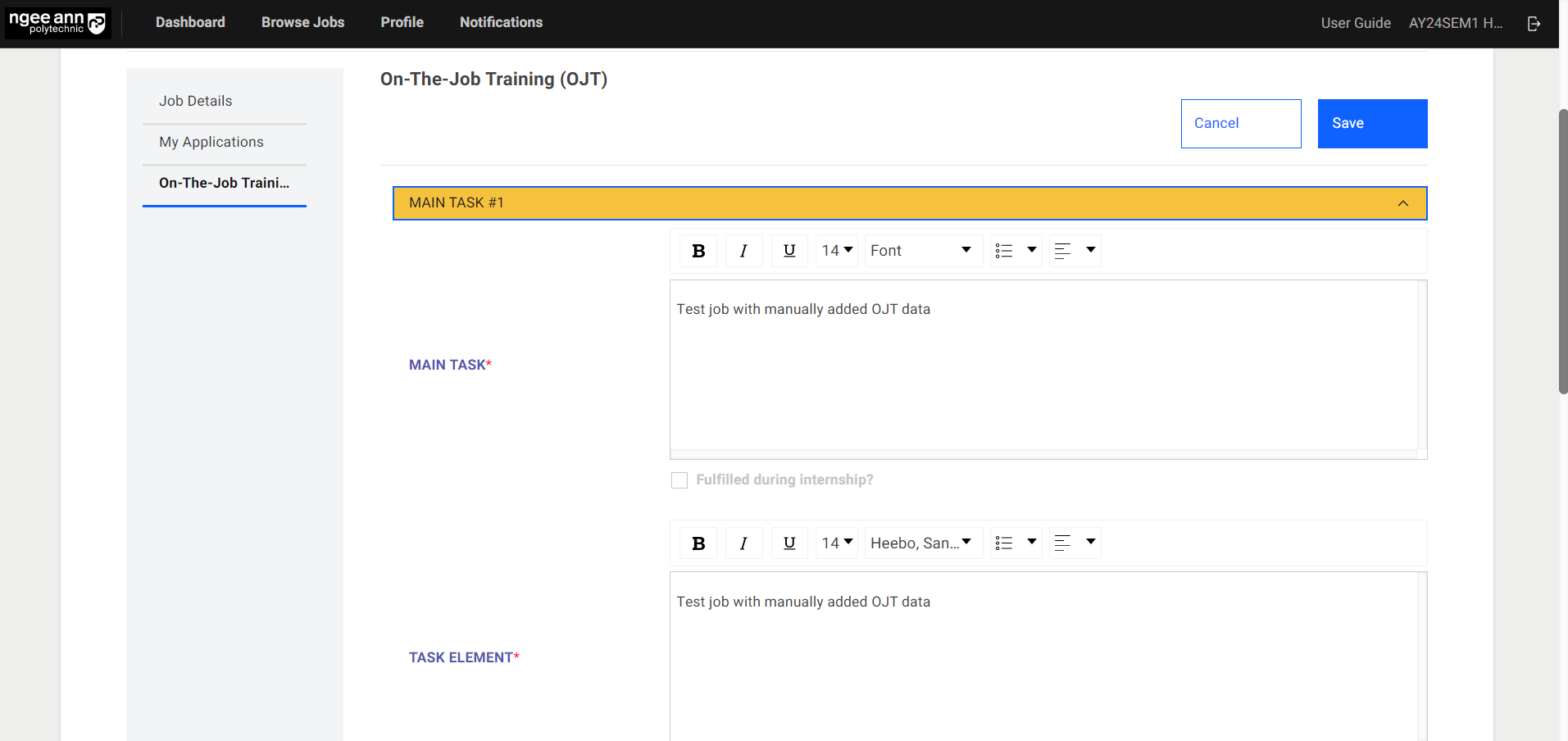Open the font size 14 dropdown
Image resolution: width=1568 pixels, height=741 pixels.
click(x=836, y=250)
